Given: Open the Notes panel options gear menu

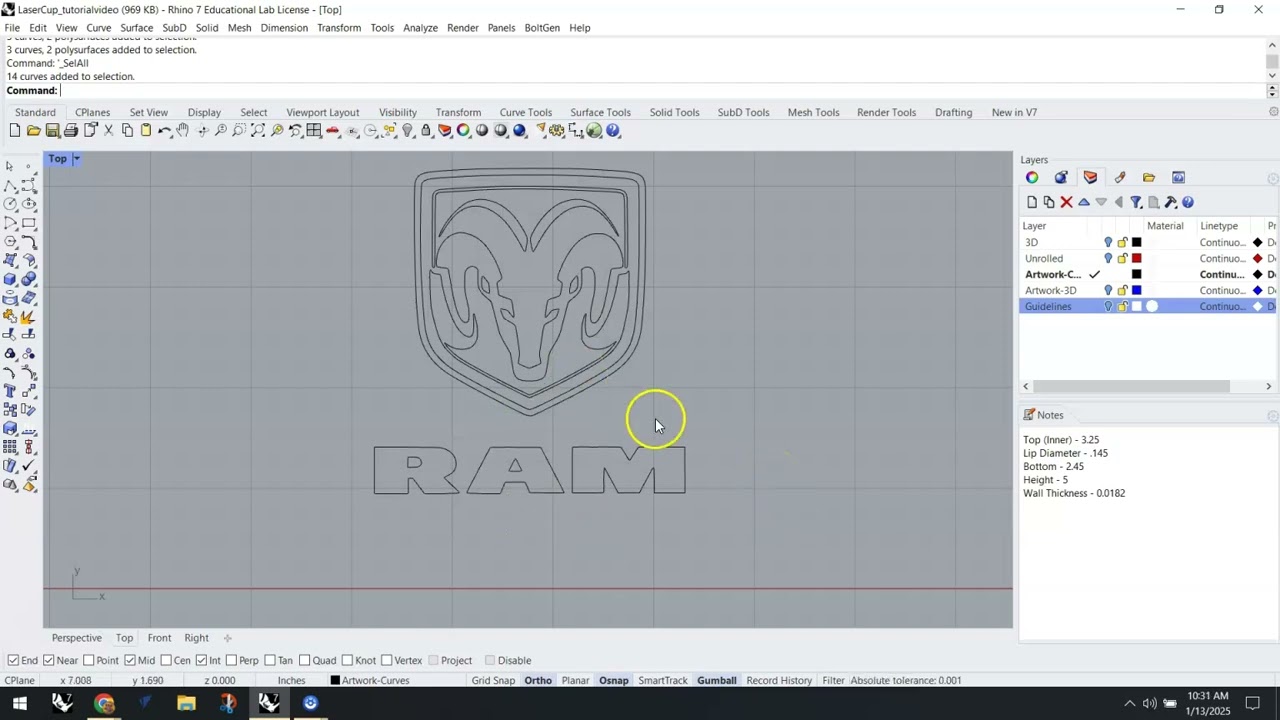Looking at the screenshot, I should click(x=1272, y=415).
